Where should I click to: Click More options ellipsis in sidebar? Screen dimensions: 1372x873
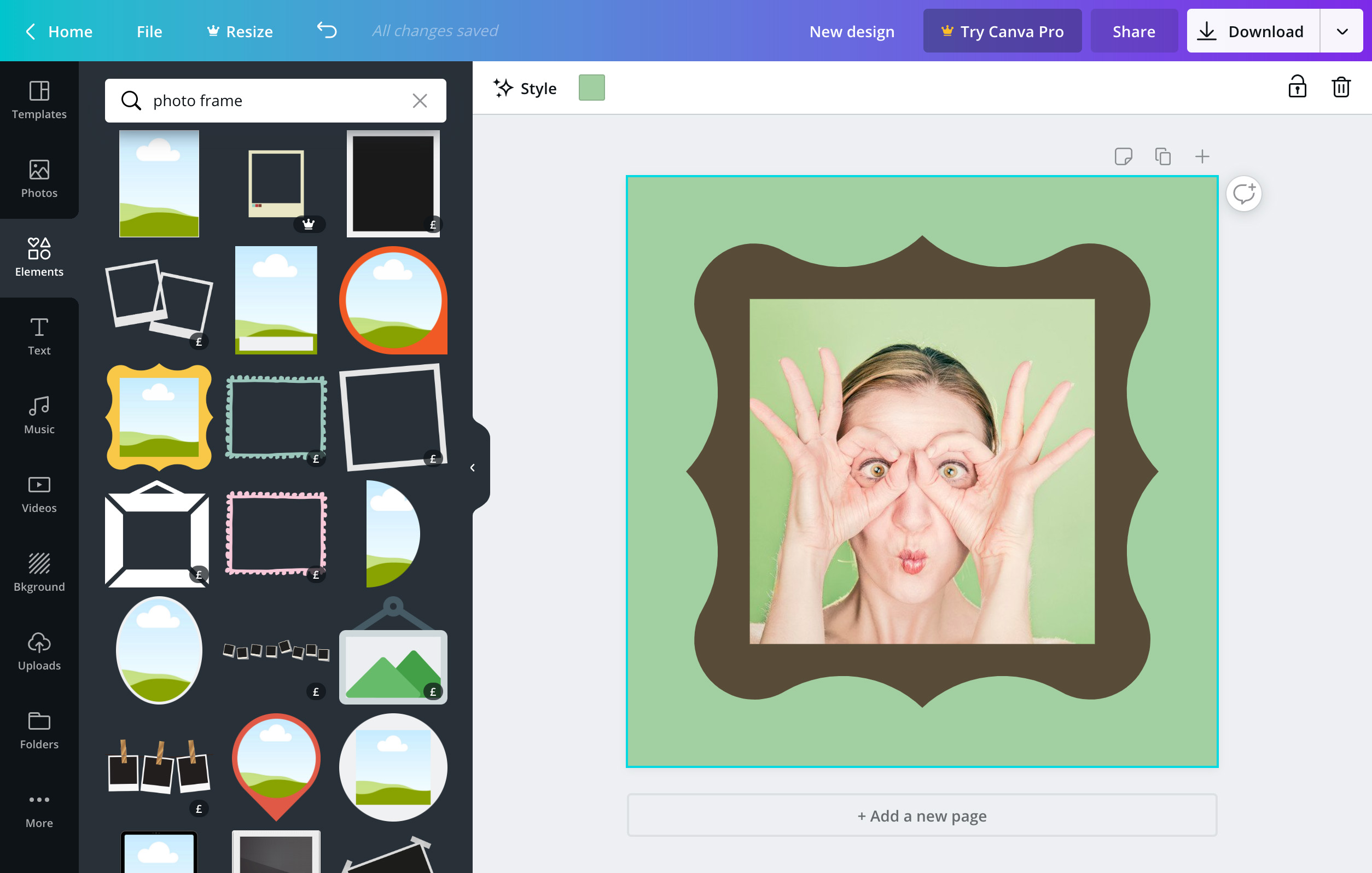(x=39, y=800)
